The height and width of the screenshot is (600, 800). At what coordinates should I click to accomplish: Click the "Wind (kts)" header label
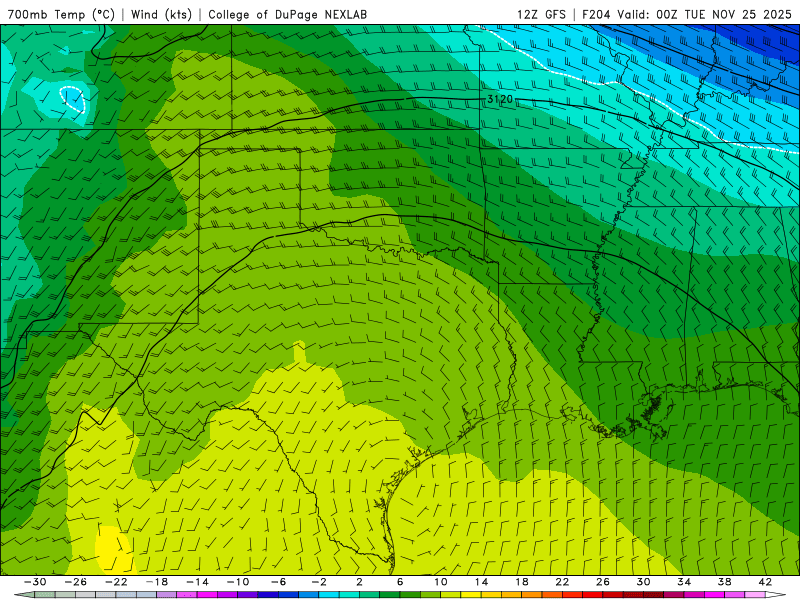click(x=161, y=15)
